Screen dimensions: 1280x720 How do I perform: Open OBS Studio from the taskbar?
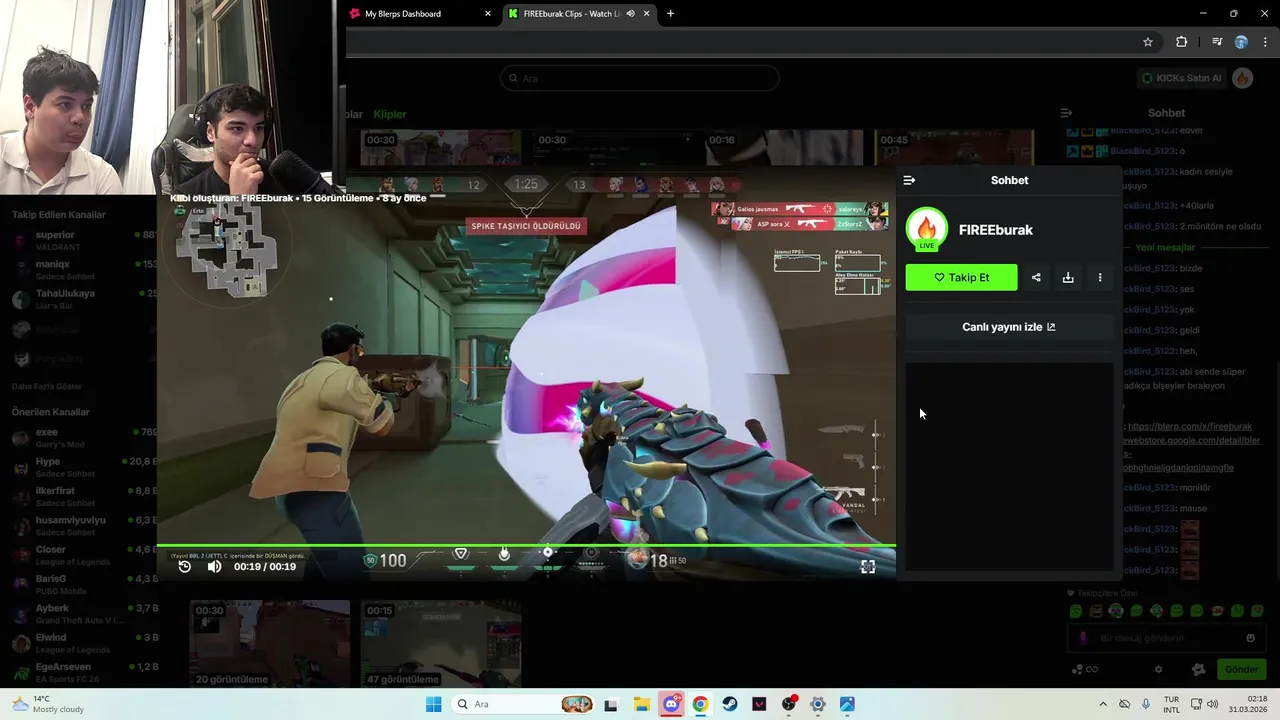click(x=789, y=704)
